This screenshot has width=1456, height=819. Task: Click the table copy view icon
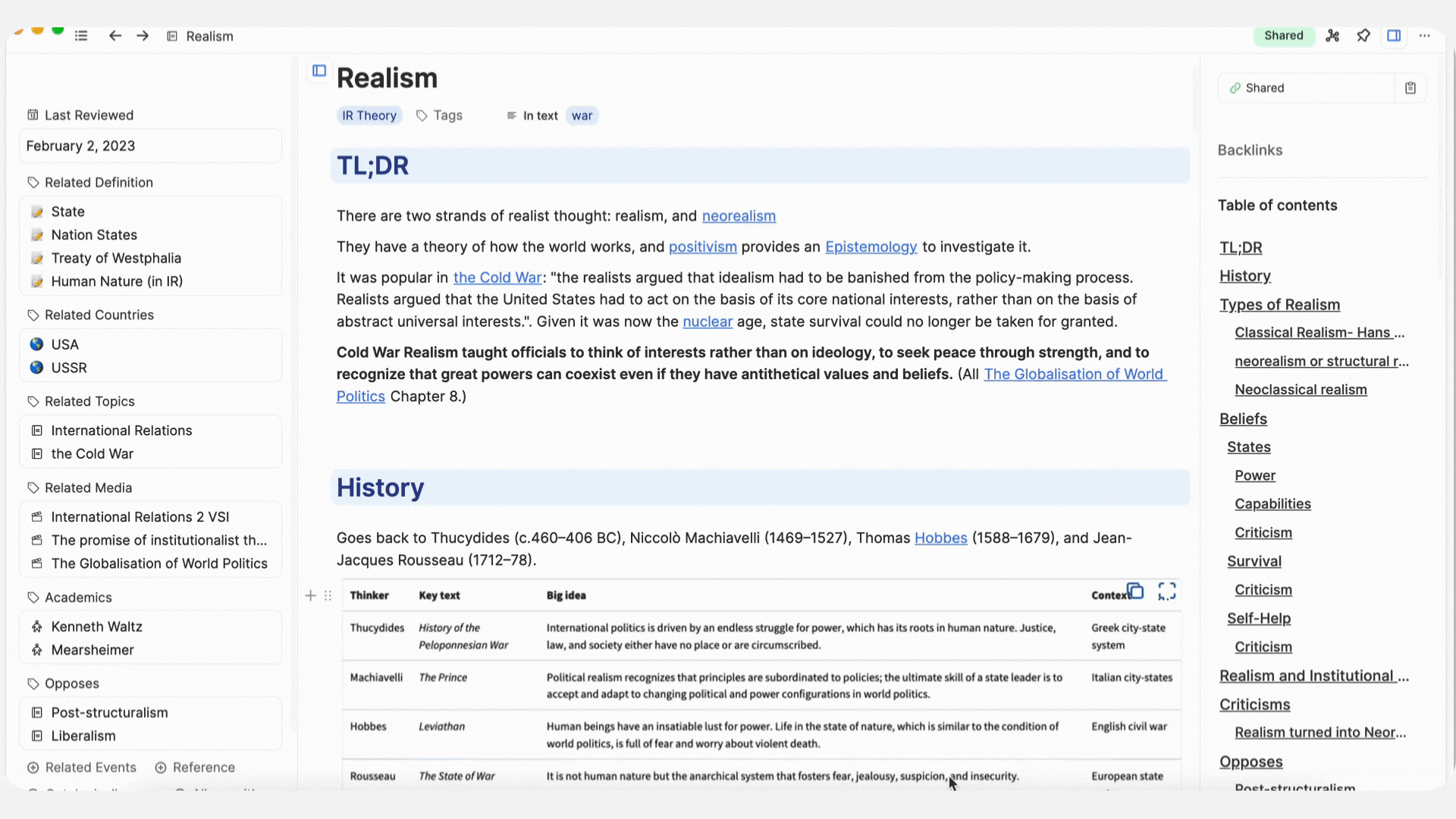click(1135, 591)
